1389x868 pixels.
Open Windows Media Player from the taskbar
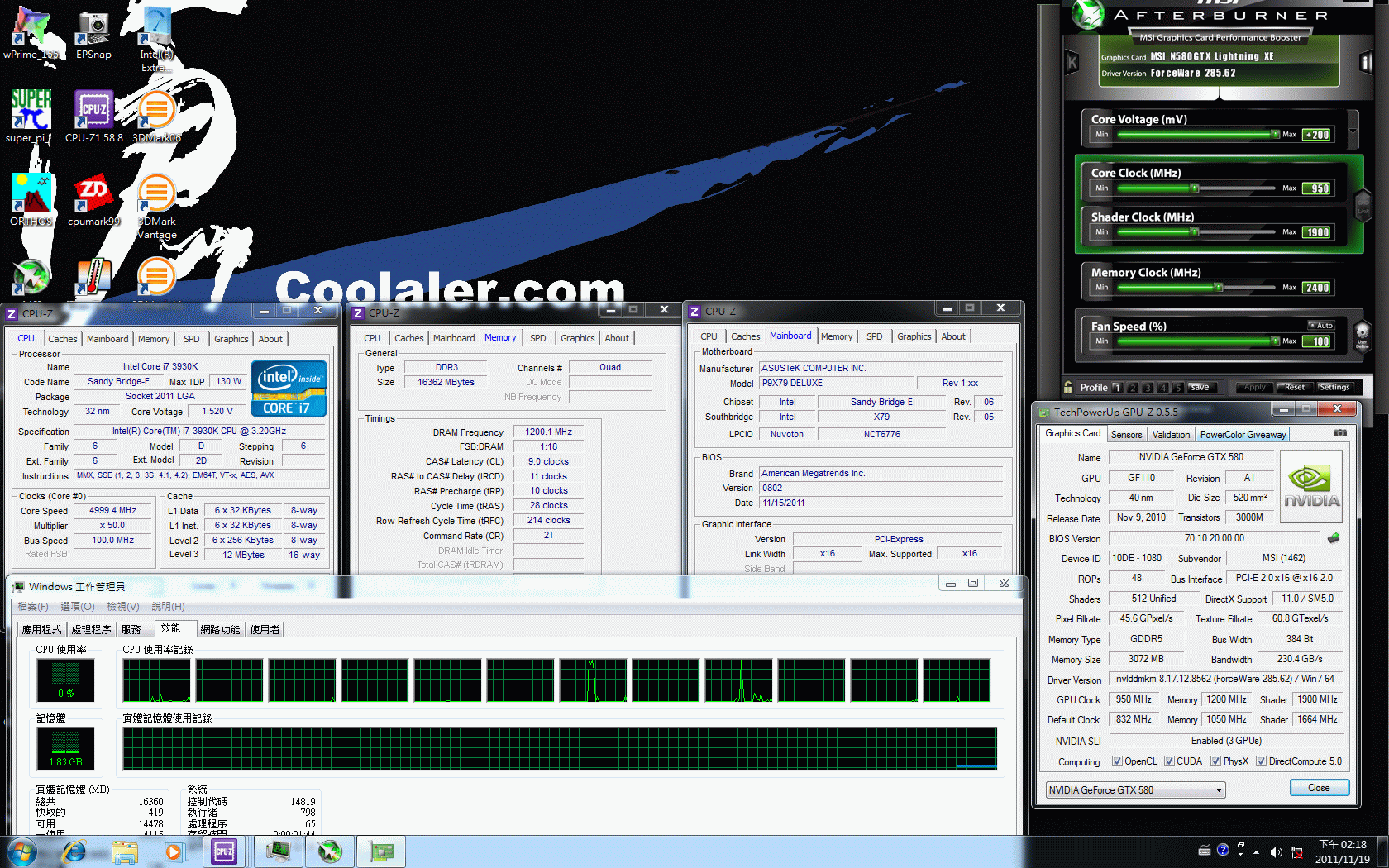click(174, 851)
